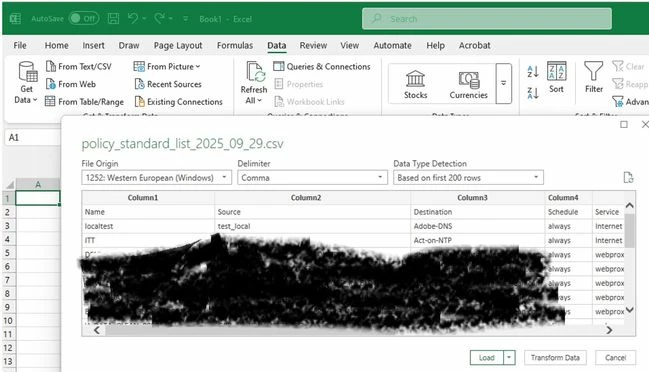
Task: Switch to the View tab
Action: click(349, 46)
